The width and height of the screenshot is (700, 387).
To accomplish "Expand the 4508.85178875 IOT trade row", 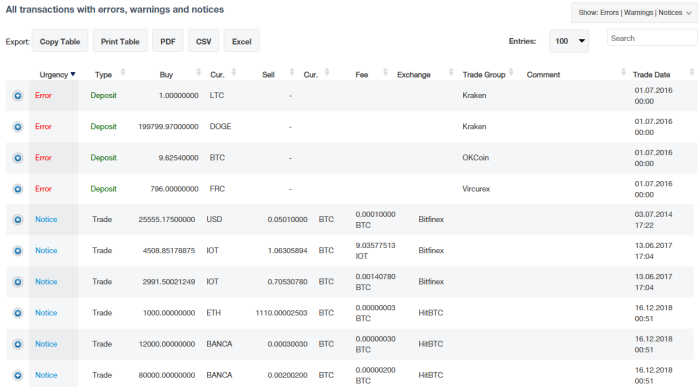I will coord(17,251).
